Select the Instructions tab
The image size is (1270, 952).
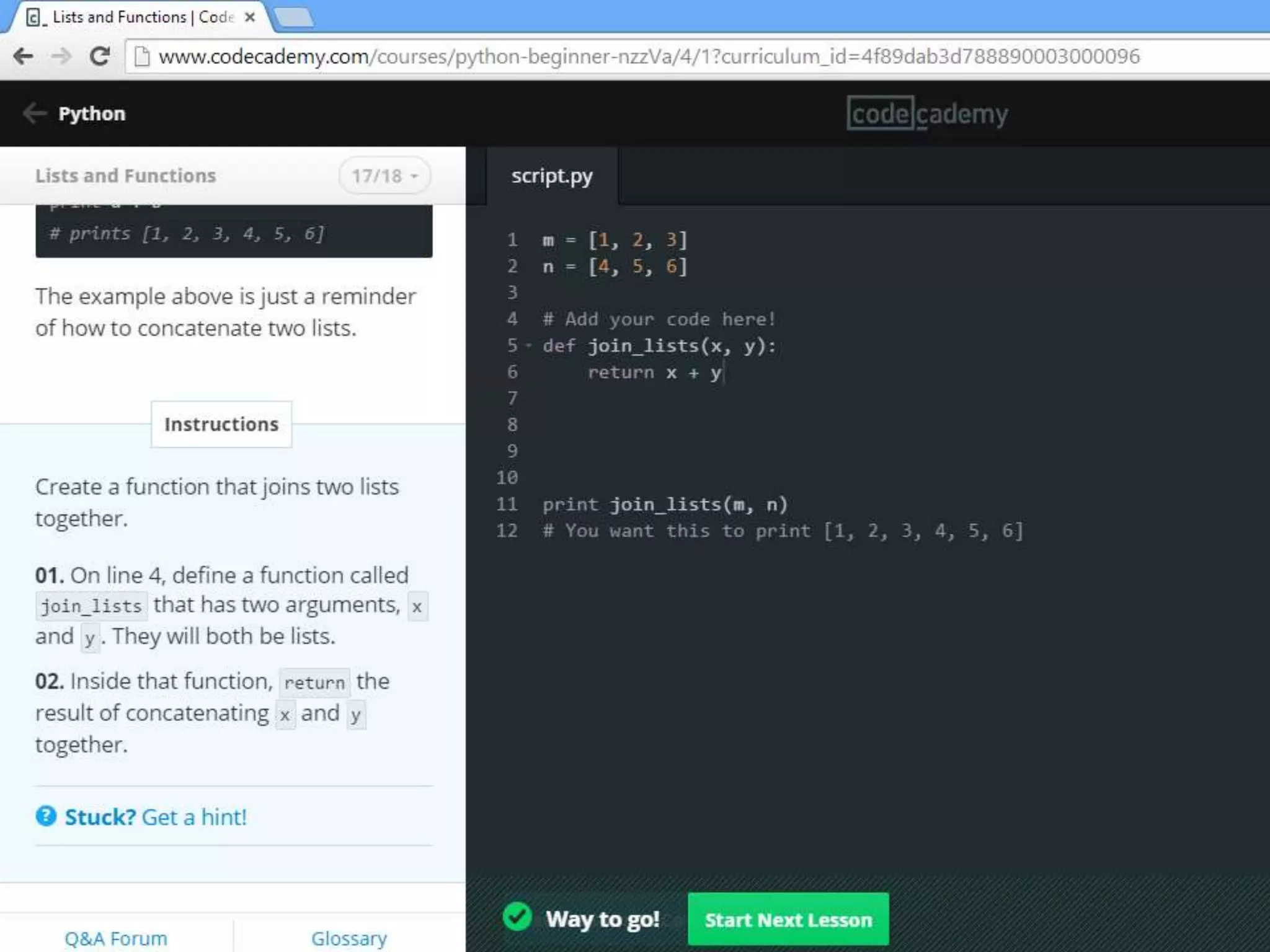[x=221, y=425]
